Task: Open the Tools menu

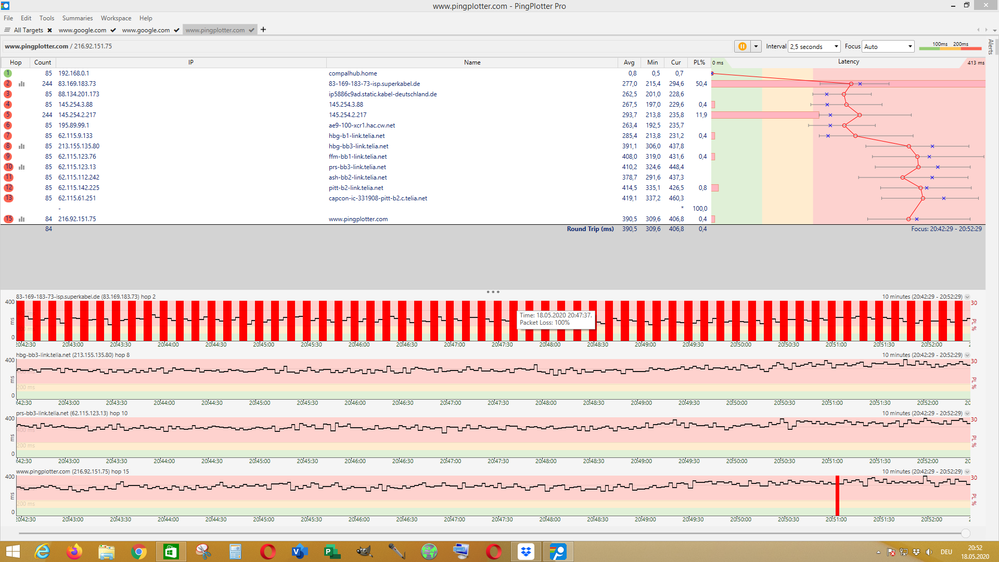Action: tap(47, 18)
